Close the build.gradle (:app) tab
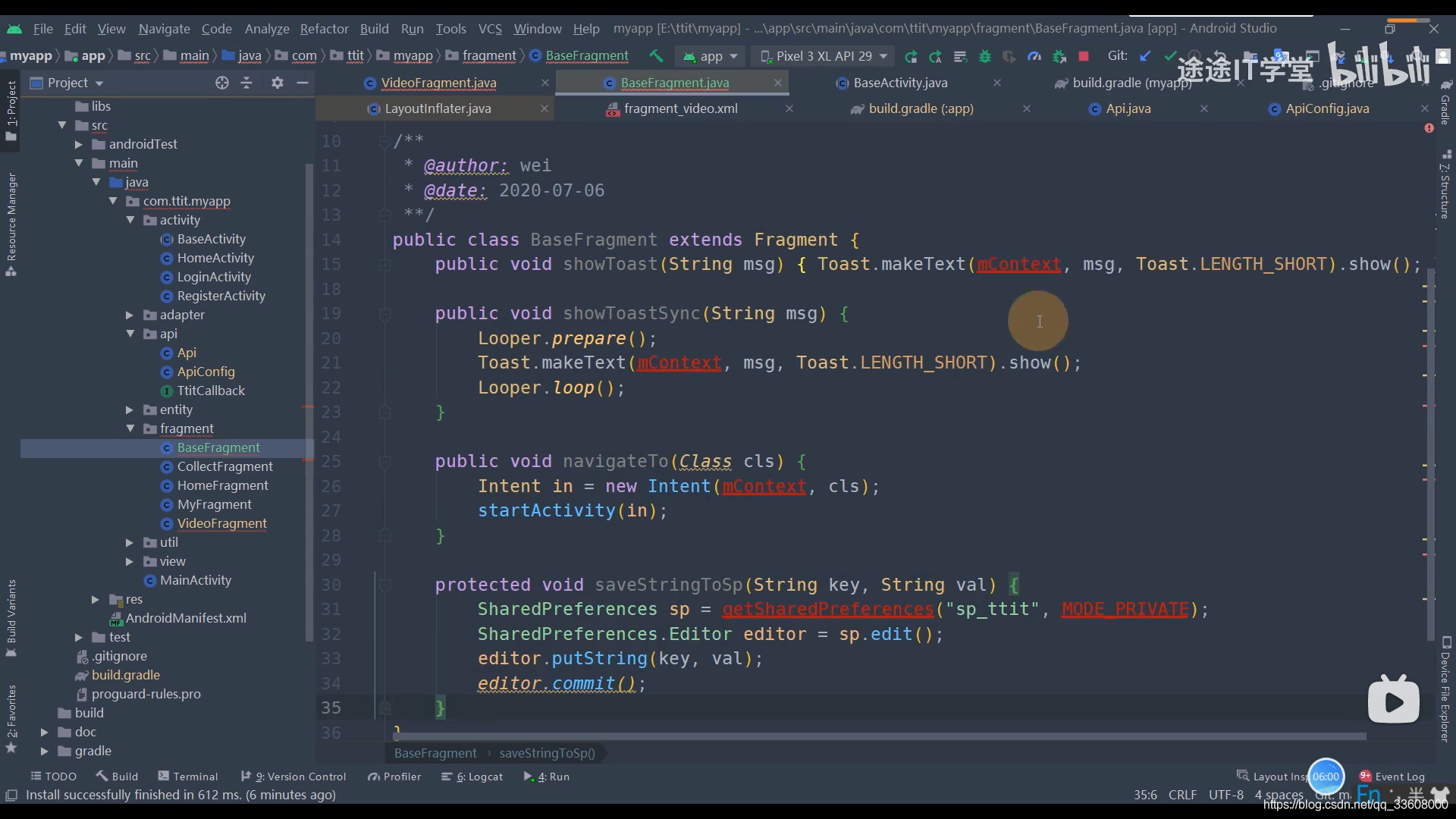1456x819 pixels. click(x=1026, y=108)
